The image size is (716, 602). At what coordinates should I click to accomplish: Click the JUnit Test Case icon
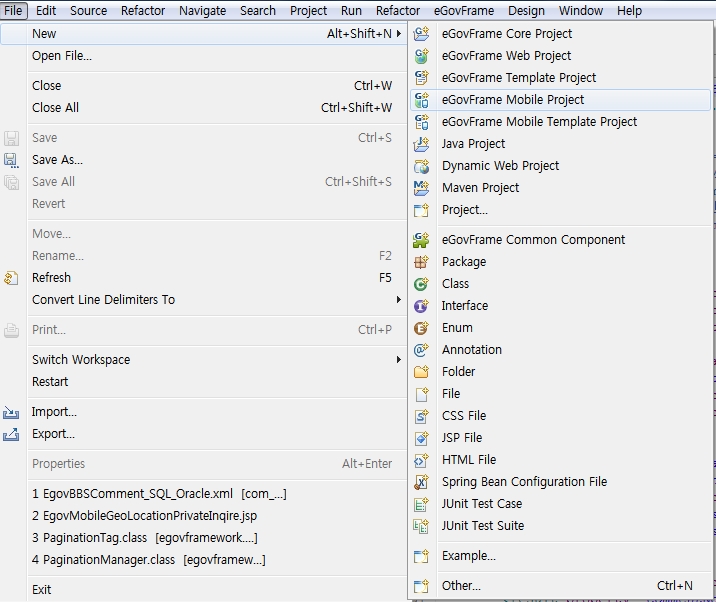click(421, 504)
